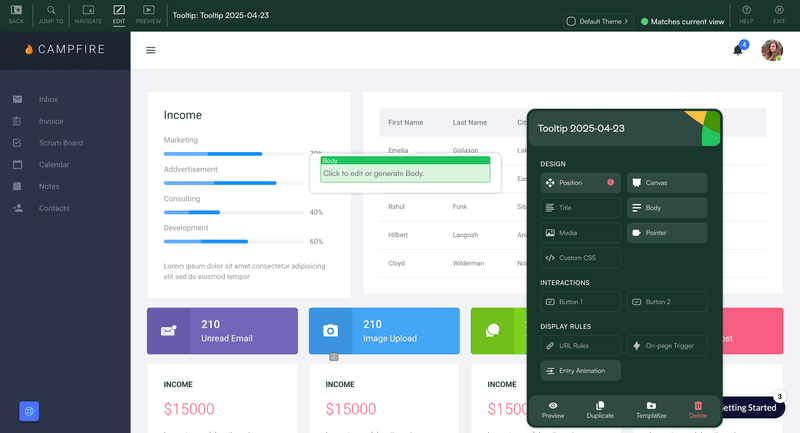Screen dimensions: 800x433
Task: Open the Default Theme dropdown
Action: [598, 21]
